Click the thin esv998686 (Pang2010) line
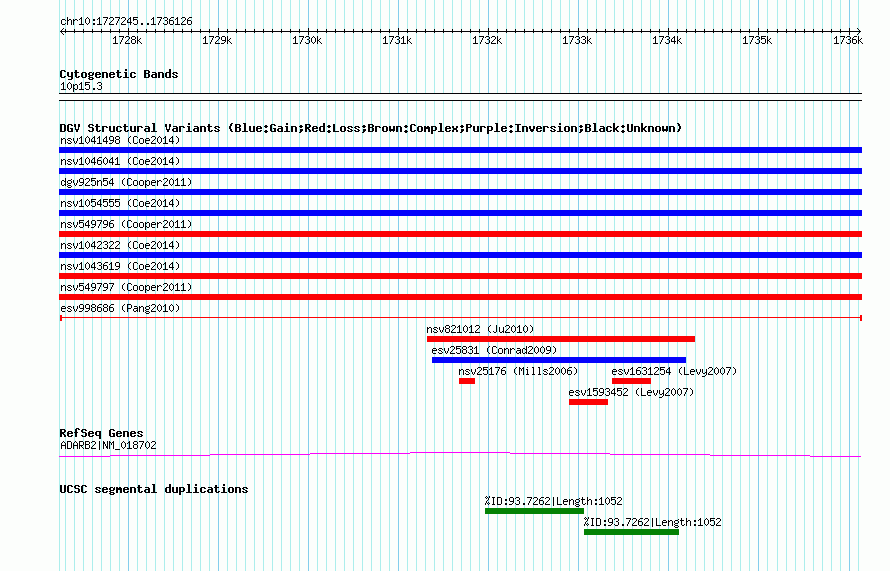This screenshot has width=890, height=571. pyautogui.click(x=460, y=318)
